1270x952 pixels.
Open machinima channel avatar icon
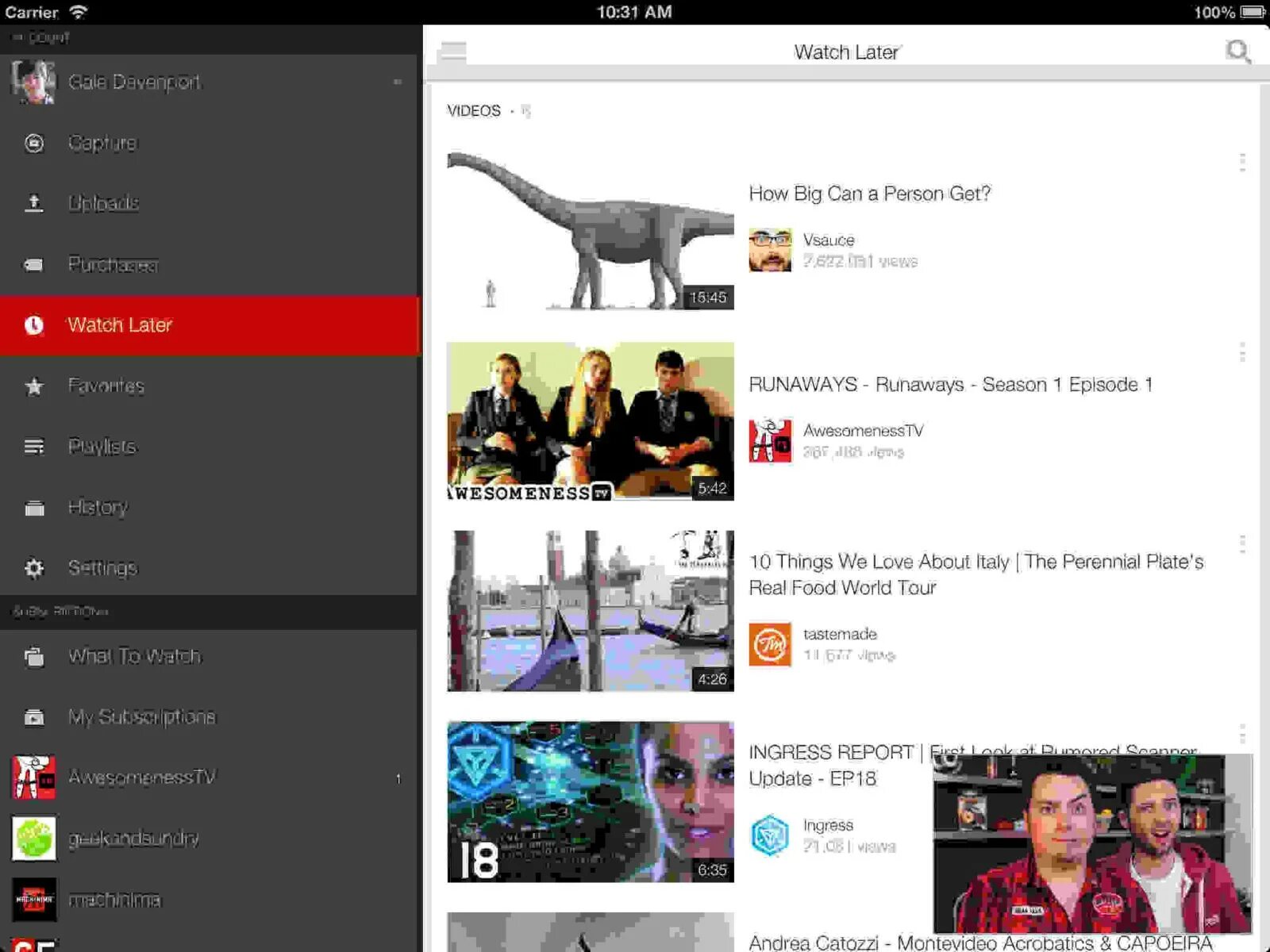click(34, 899)
